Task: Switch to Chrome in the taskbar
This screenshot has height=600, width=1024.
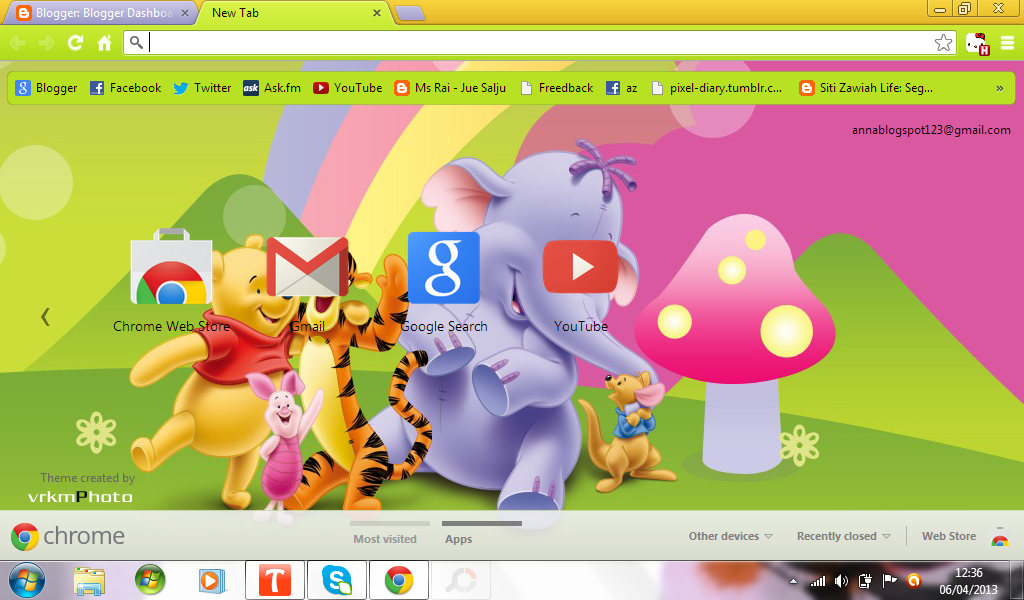Action: tap(399, 580)
